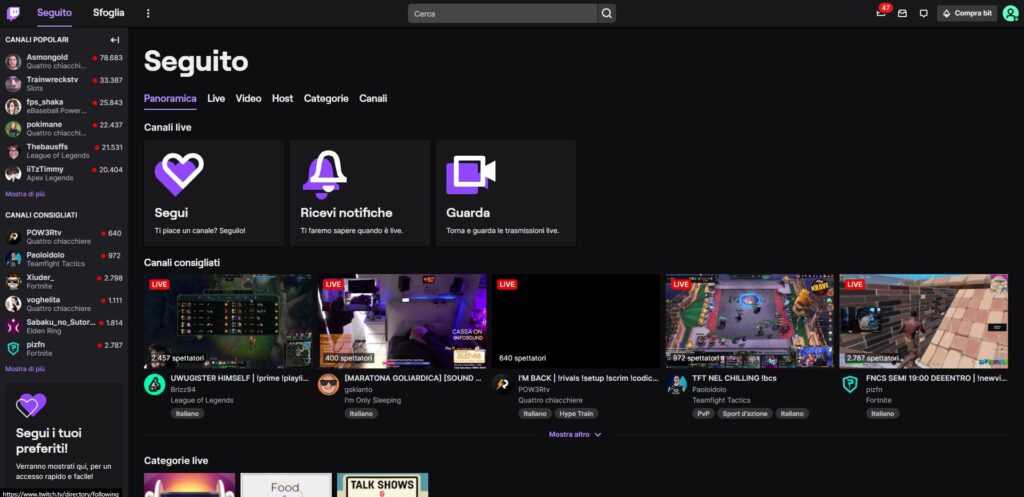
Task: Select the Host tab
Action: pos(283,99)
